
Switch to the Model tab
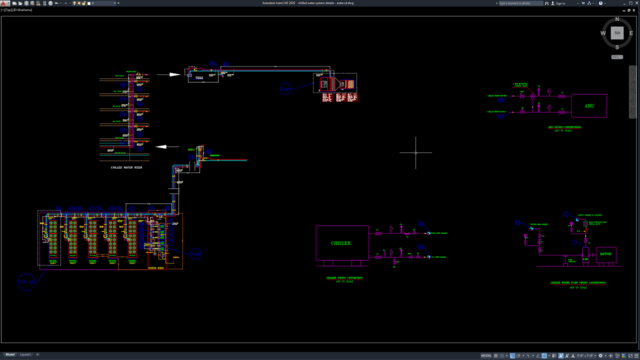[10, 355]
